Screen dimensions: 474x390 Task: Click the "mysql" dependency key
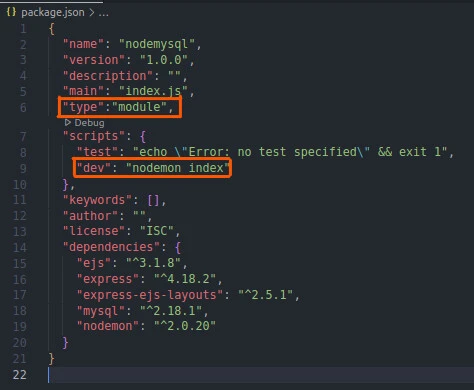pos(101,311)
